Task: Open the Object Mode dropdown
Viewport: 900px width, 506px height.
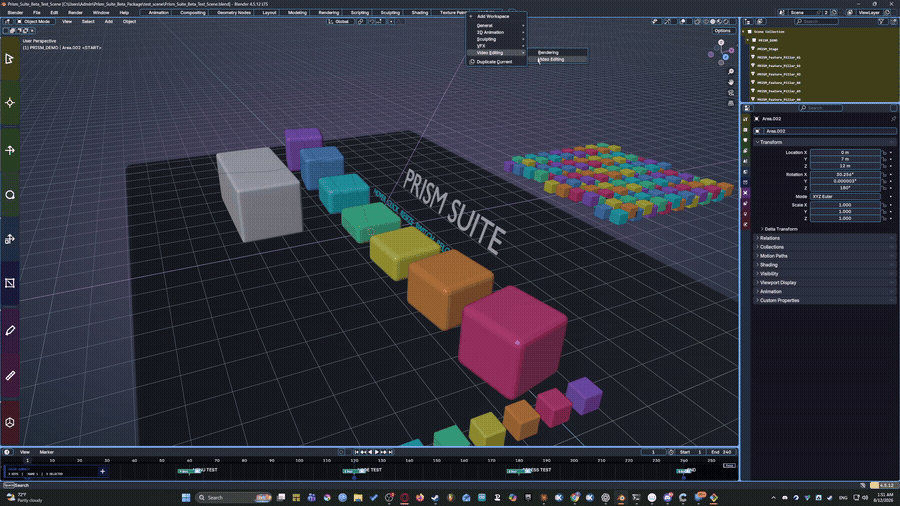Action: 34,21
